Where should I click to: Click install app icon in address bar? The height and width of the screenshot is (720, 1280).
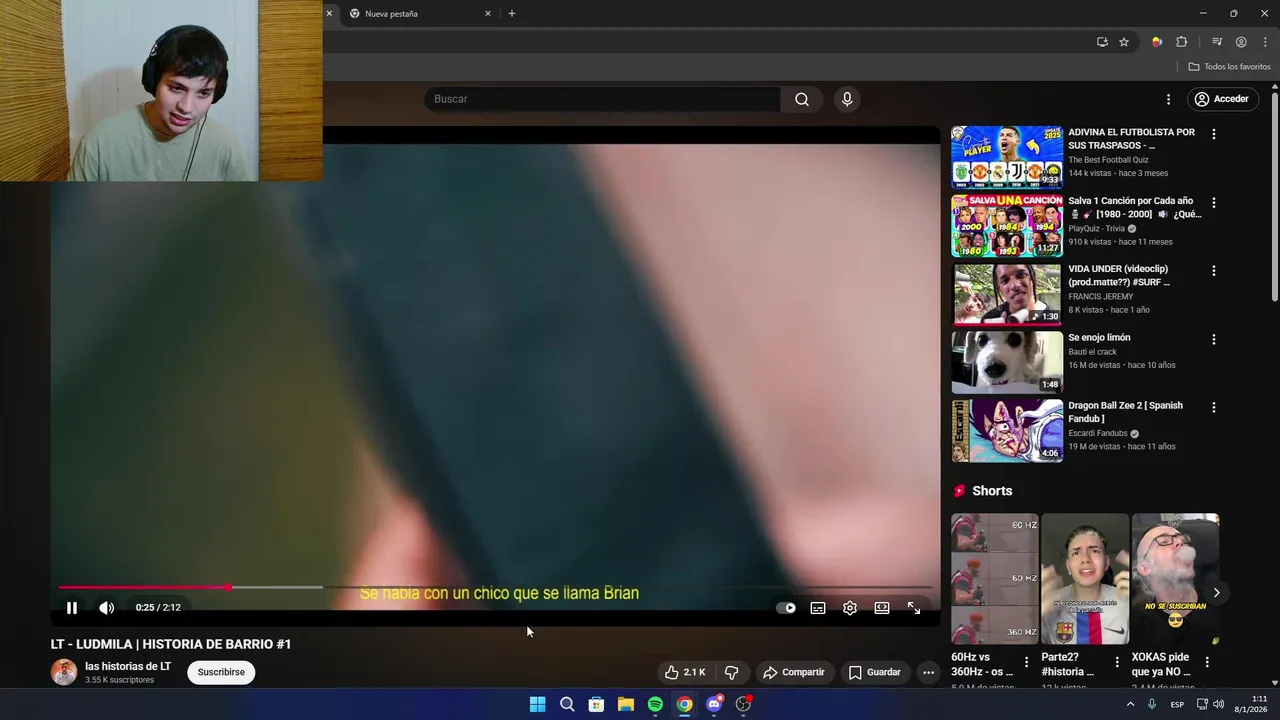tap(1102, 42)
